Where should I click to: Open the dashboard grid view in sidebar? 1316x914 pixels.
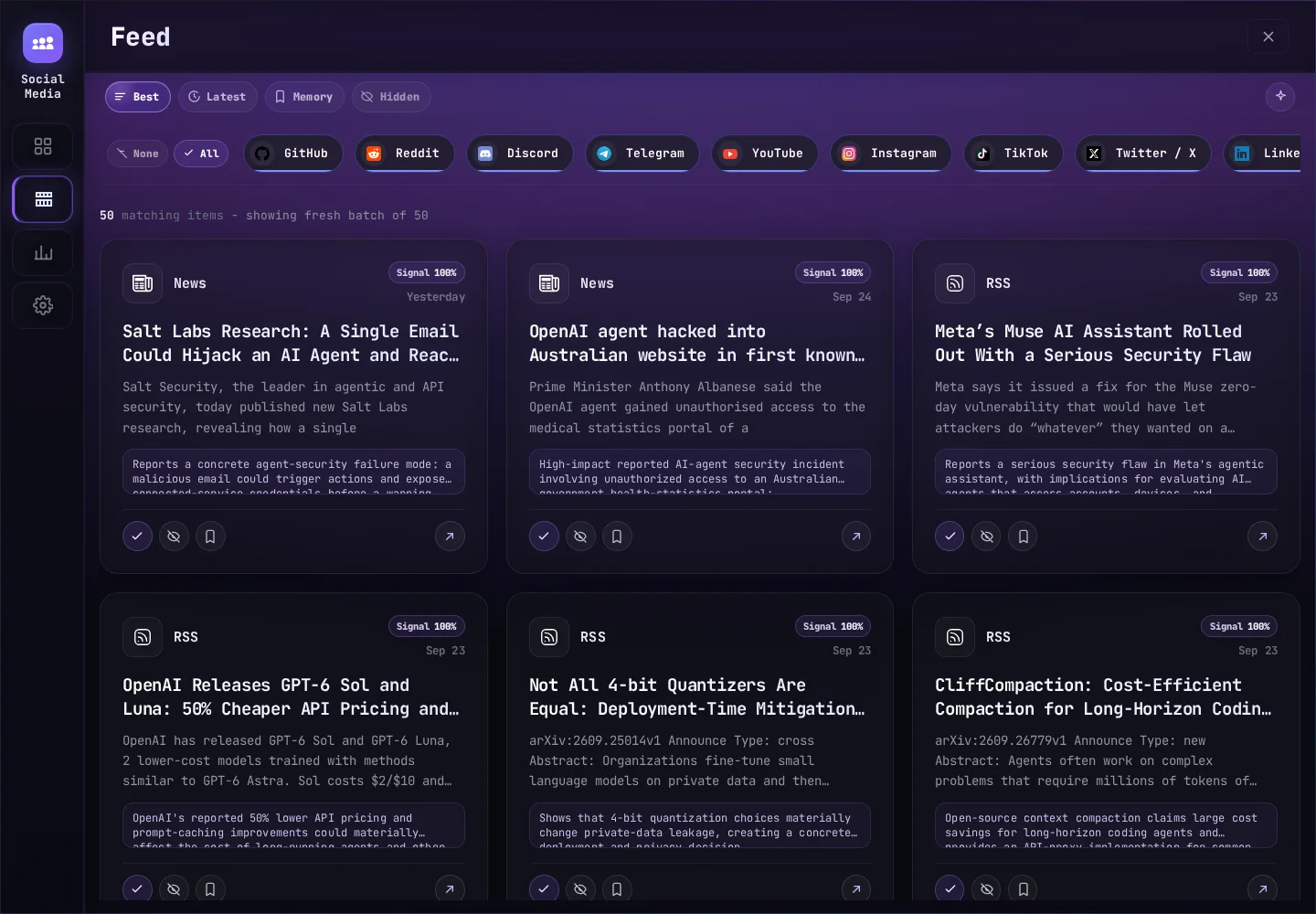click(43, 146)
